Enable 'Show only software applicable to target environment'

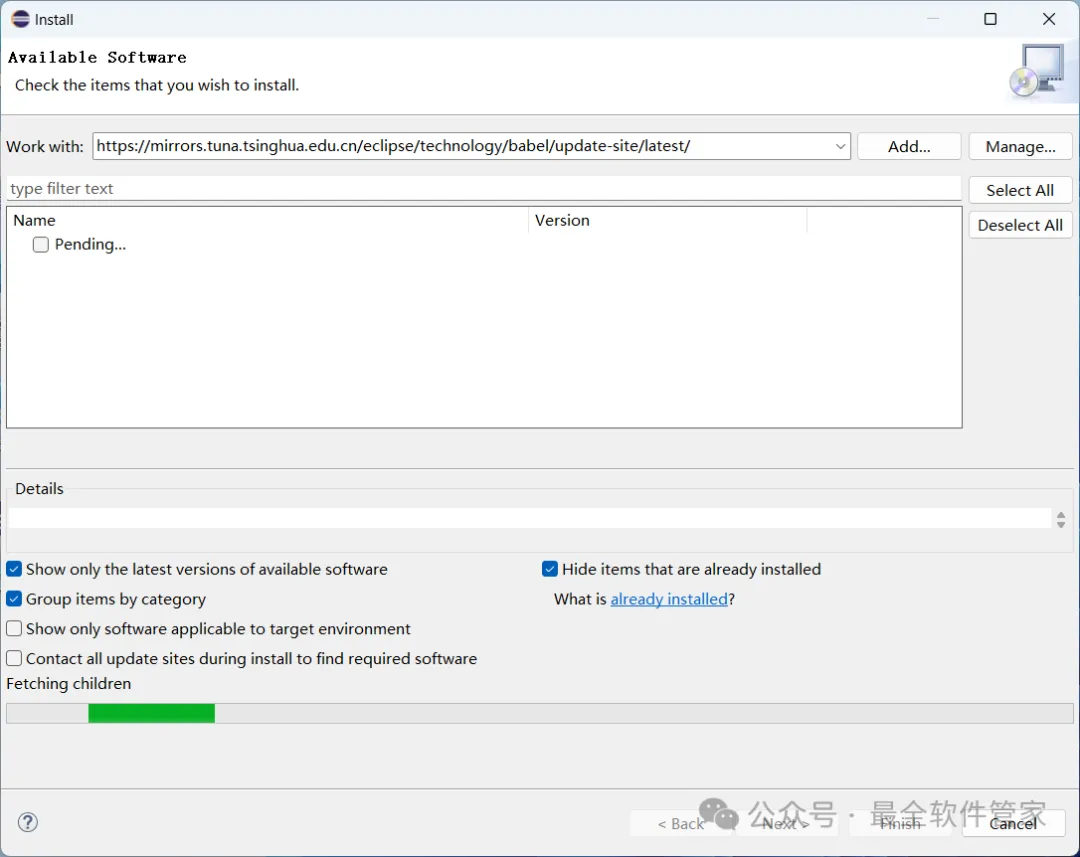[14, 629]
